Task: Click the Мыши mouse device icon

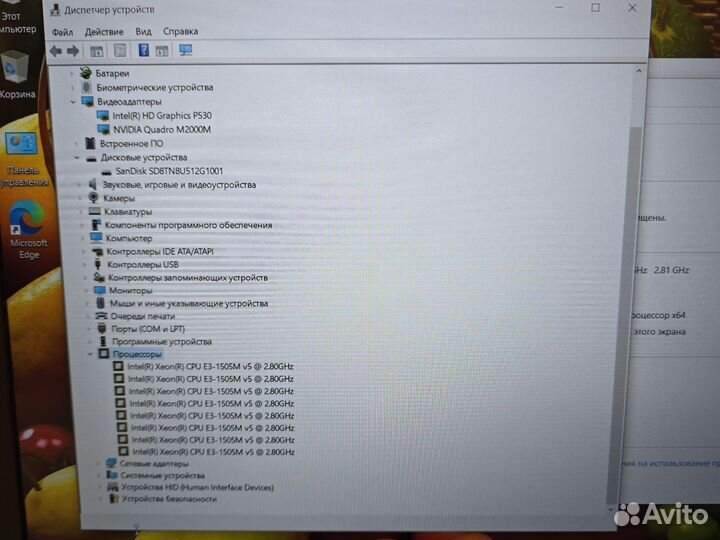Action: point(101,303)
